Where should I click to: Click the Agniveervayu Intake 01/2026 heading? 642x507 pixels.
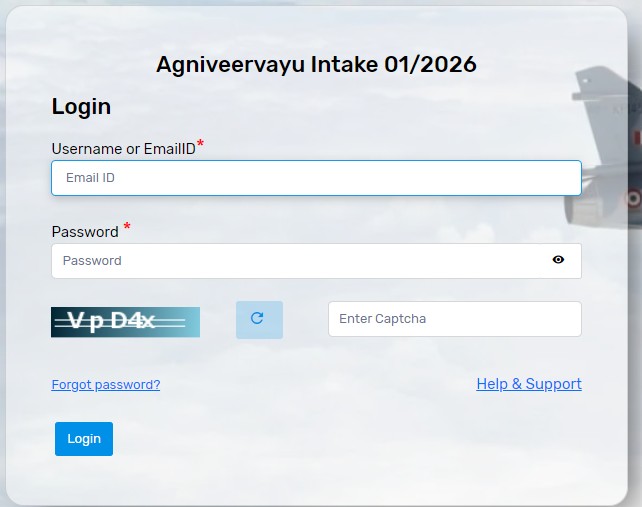(316, 65)
